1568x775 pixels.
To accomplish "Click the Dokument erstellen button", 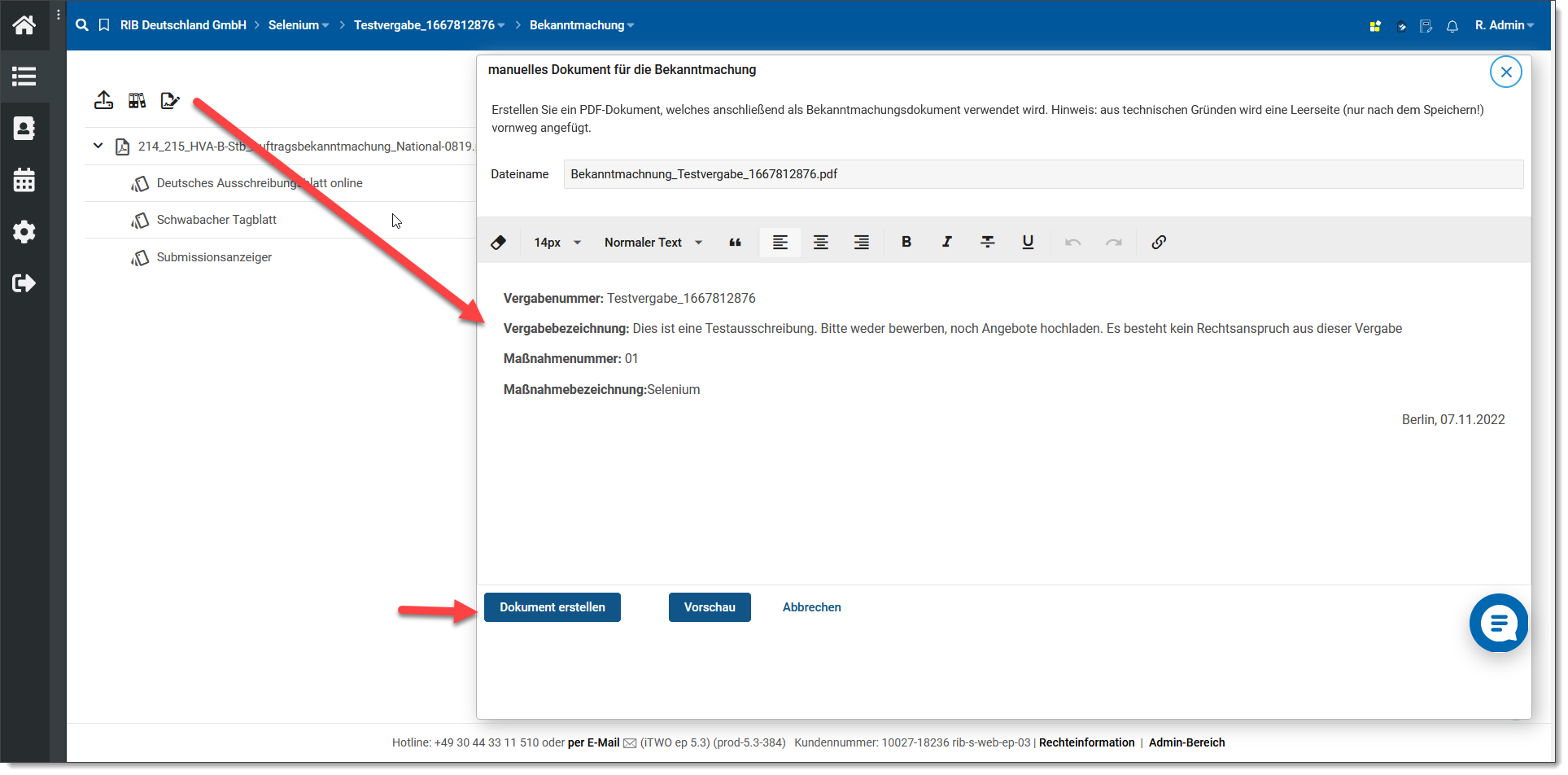I will coord(552,607).
